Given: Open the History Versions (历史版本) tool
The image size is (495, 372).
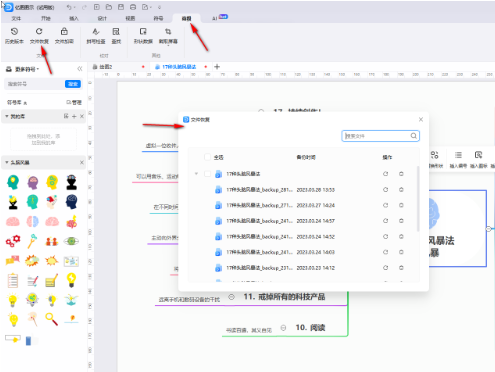Looking at the screenshot, I should (14, 36).
